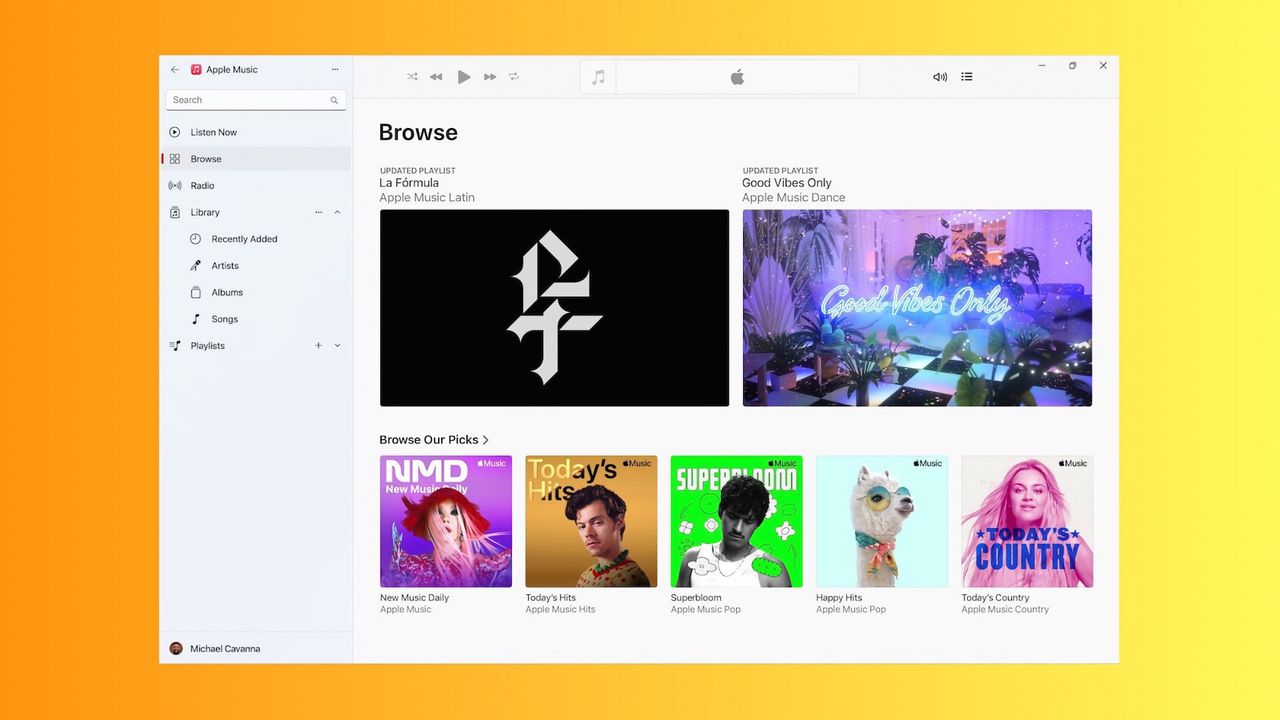The width and height of the screenshot is (1280, 720).
Task: Select Radio in the sidebar
Action: tap(202, 185)
